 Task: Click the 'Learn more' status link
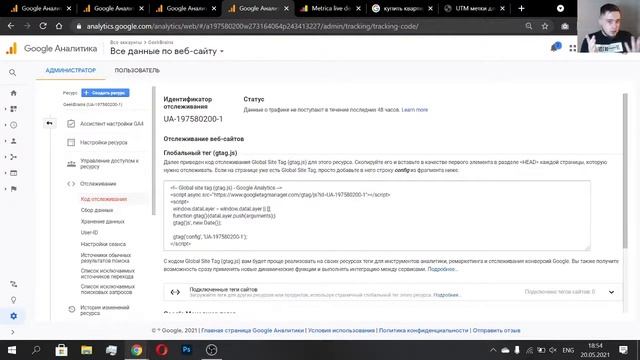(x=415, y=110)
